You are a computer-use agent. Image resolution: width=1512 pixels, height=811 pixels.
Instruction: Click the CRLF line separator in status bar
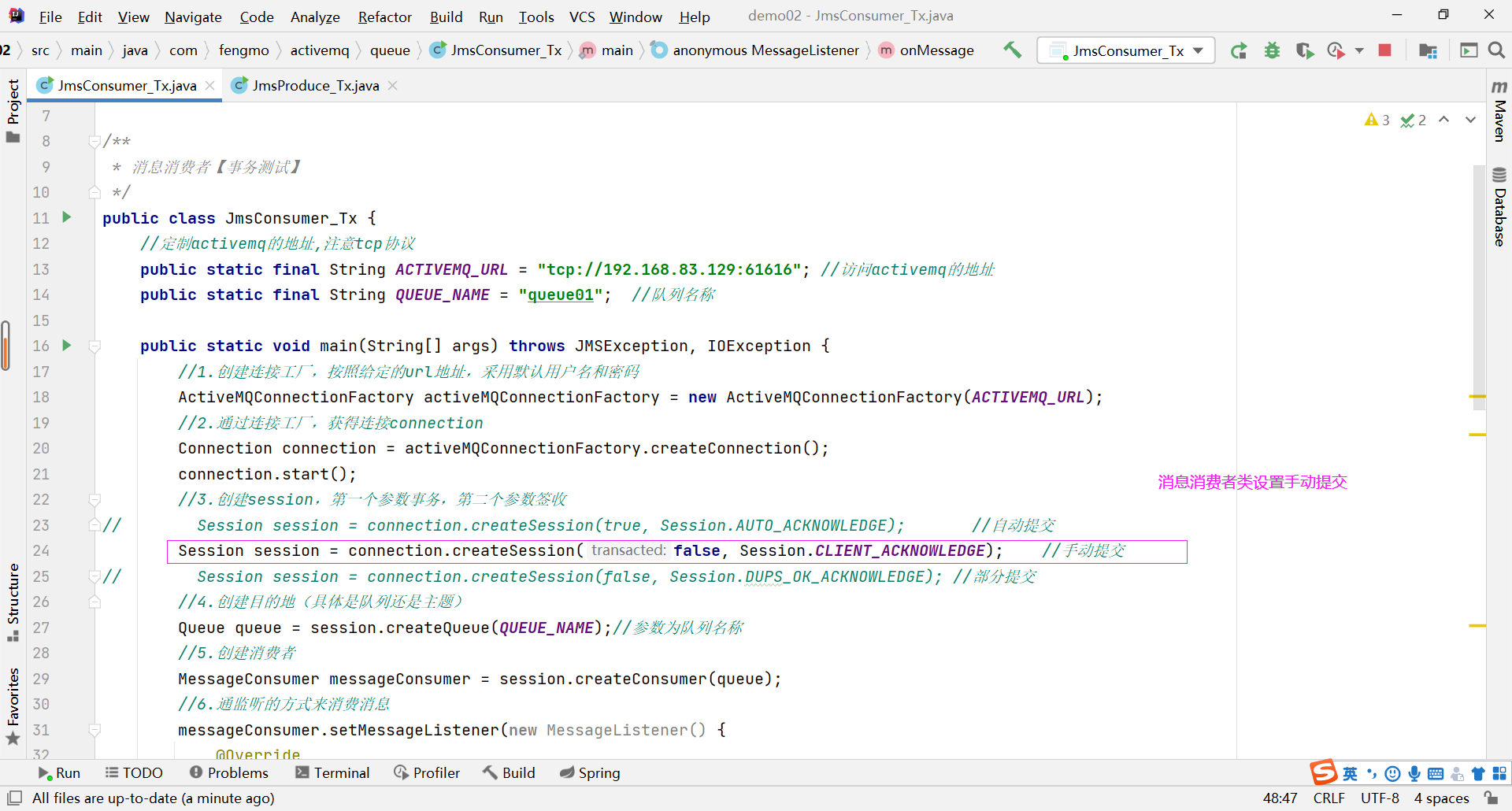1329,798
